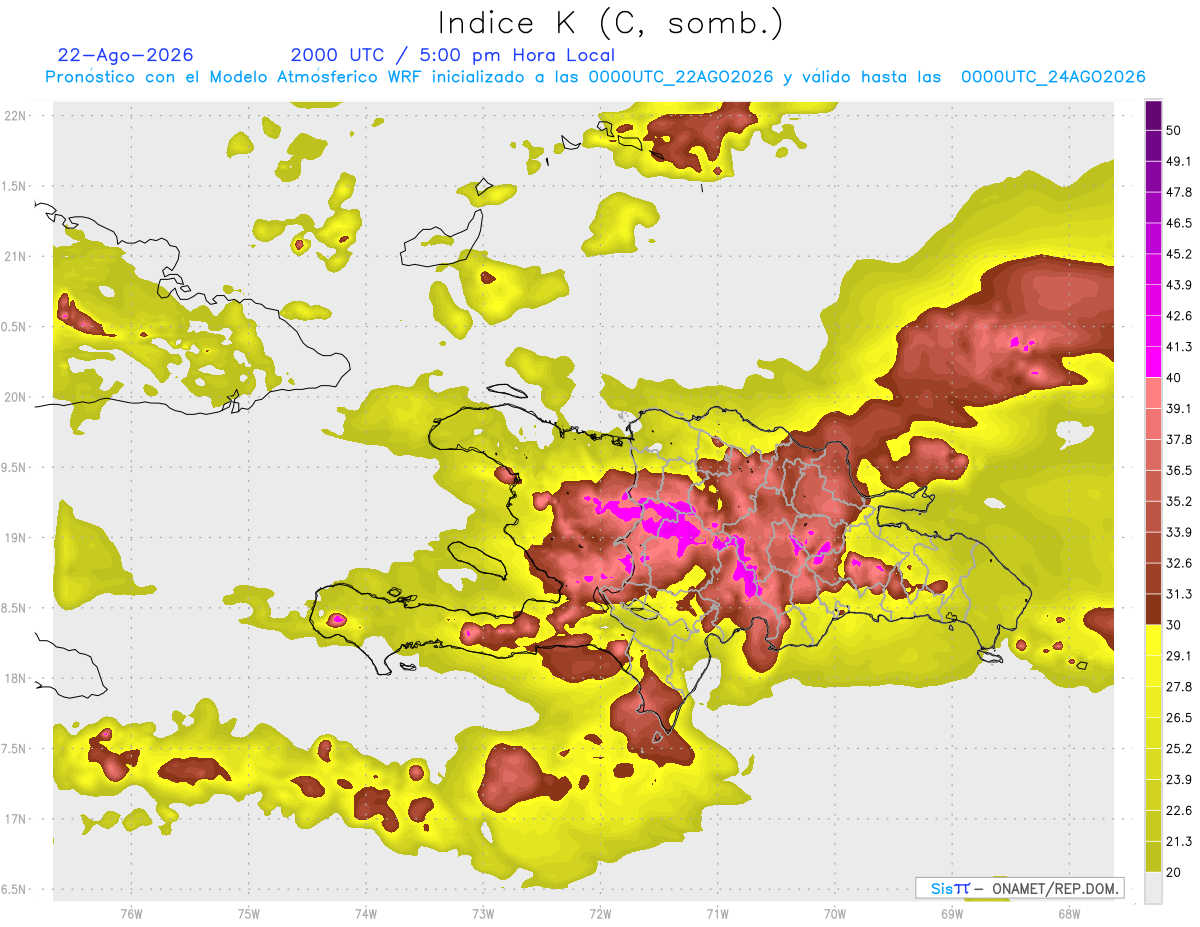Screen dimensions: 1200x927
Task: Click the legend value '42.6'
Action: click(x=1178, y=316)
